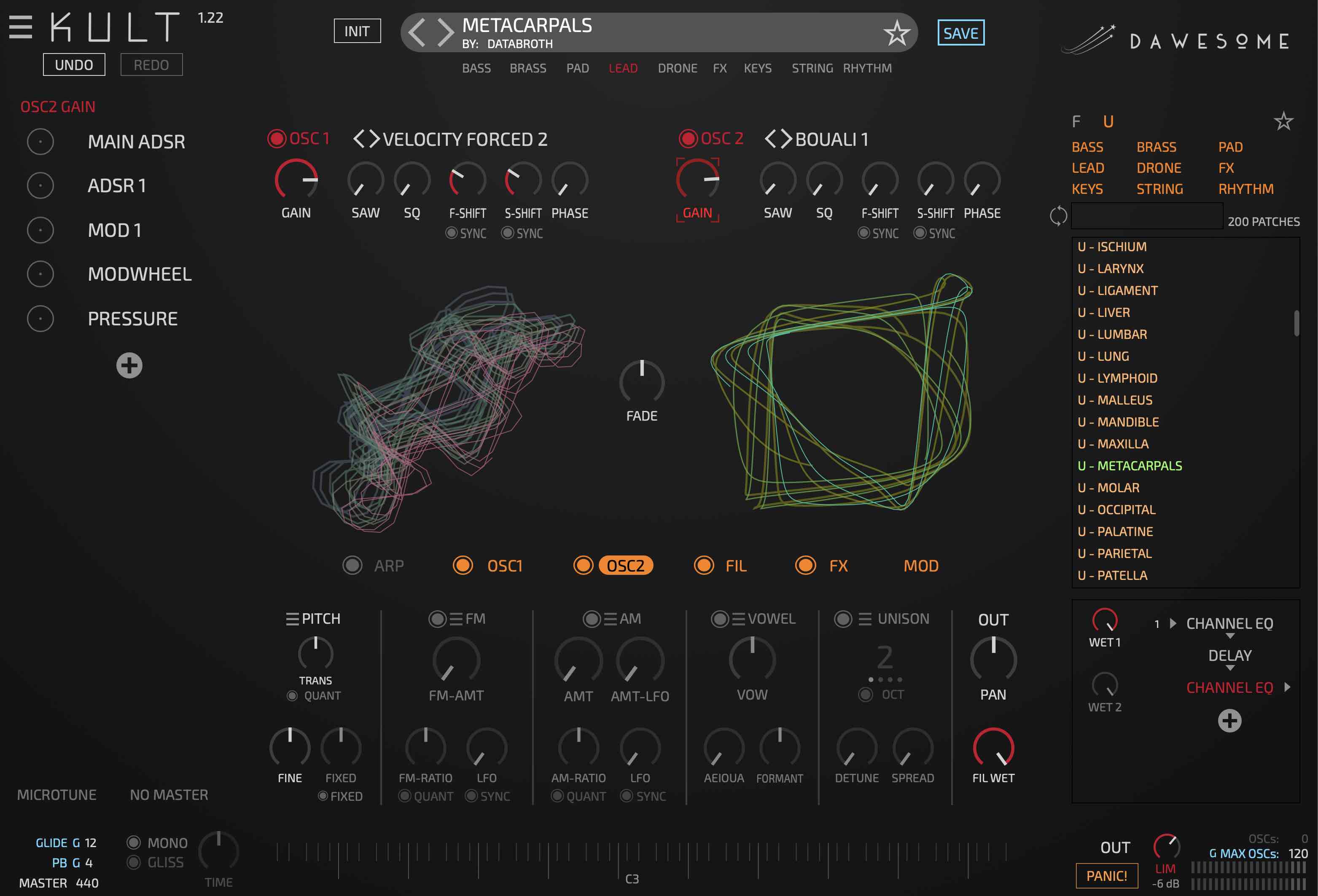Toggle OSC 1 power button on top
1318x896 pixels.
(277, 139)
